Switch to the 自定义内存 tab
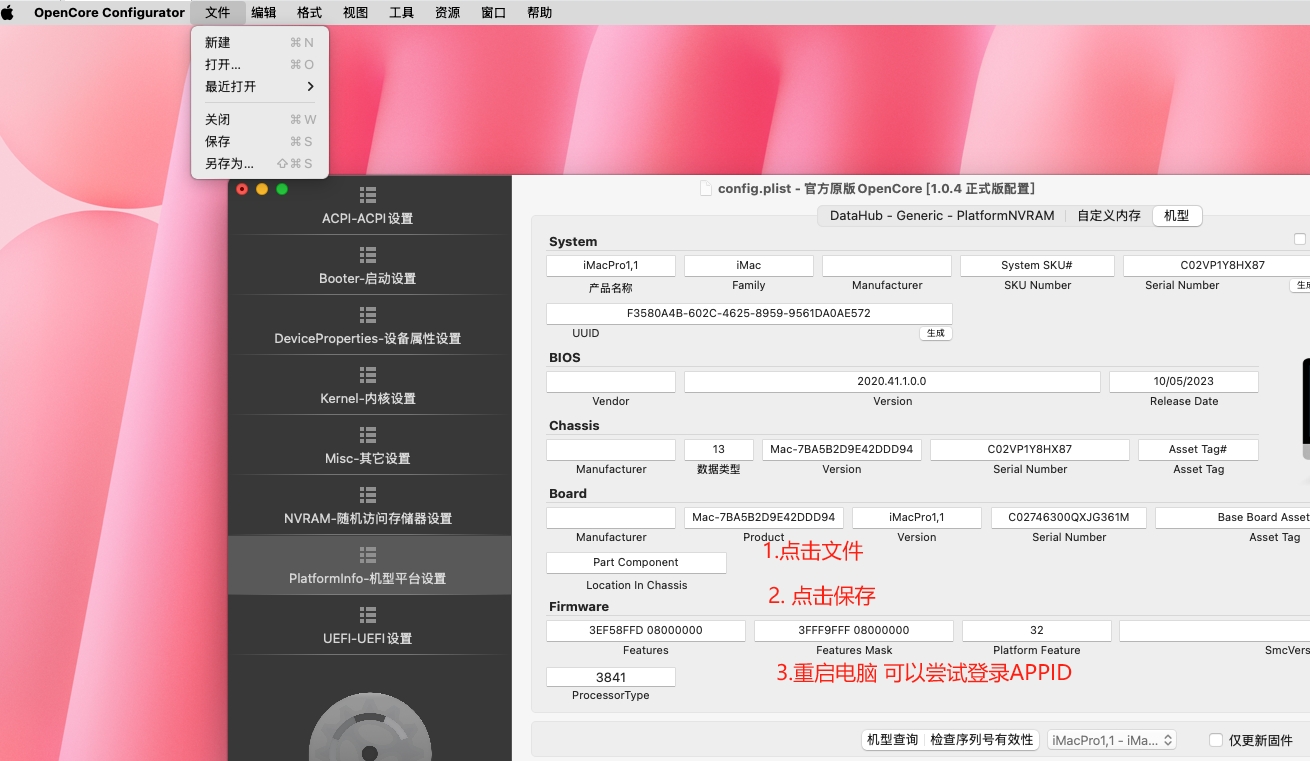The width and height of the screenshot is (1310, 761). [1109, 215]
